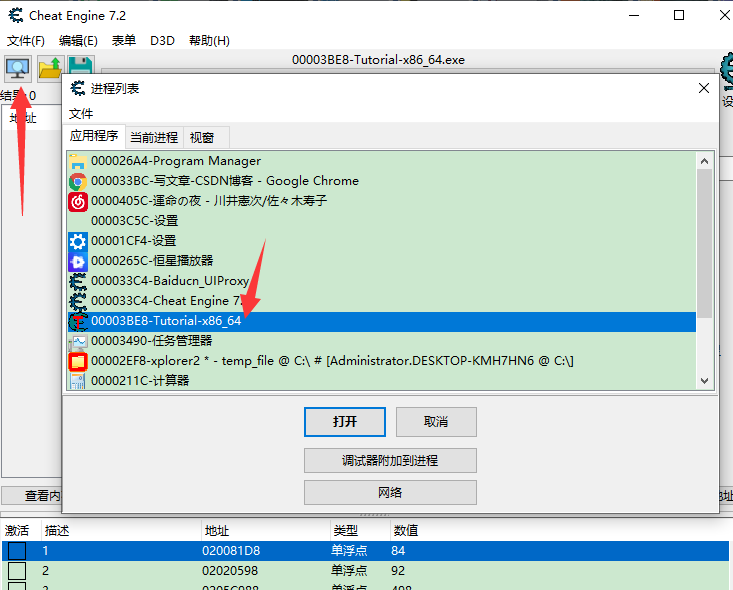Open the 文件(F) menu
This screenshot has height=590, width=733.
(26, 41)
